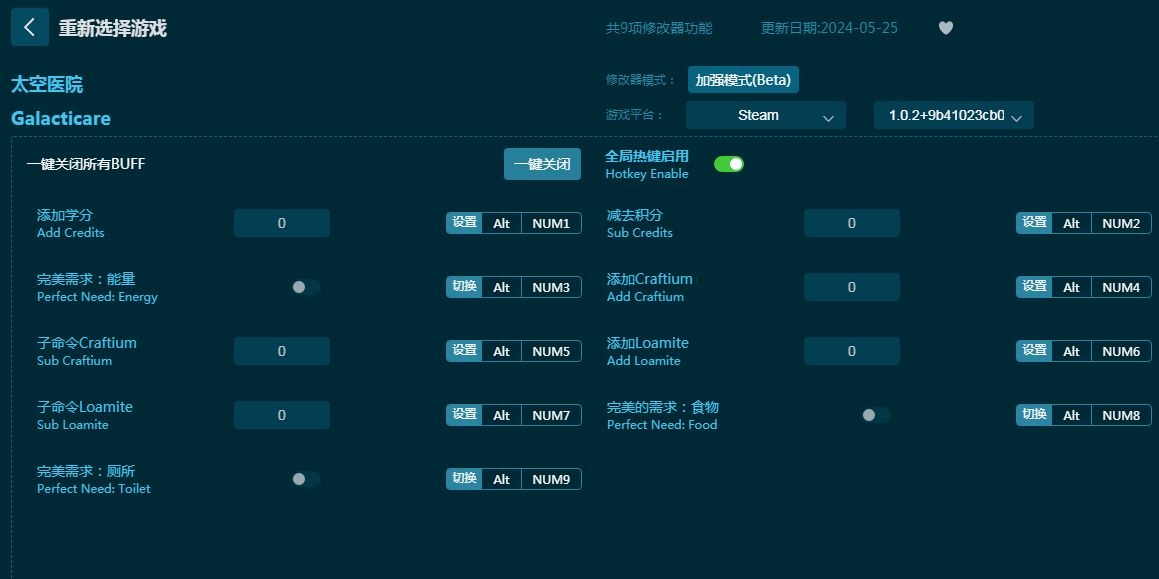1159x579 pixels.
Task: Click the Add Credits value field
Action: tap(282, 223)
